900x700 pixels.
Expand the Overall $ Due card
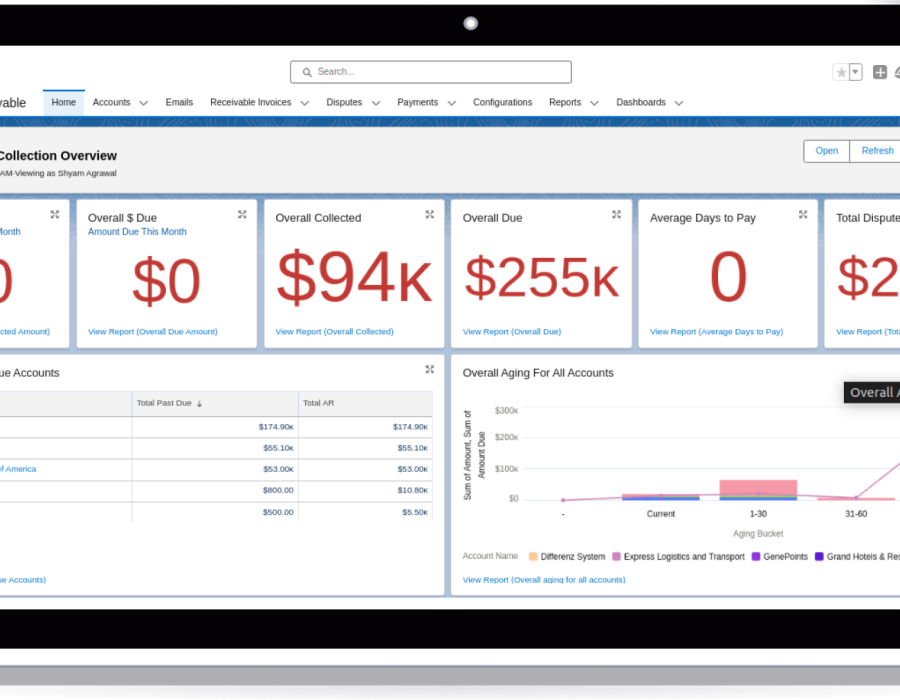coord(242,214)
